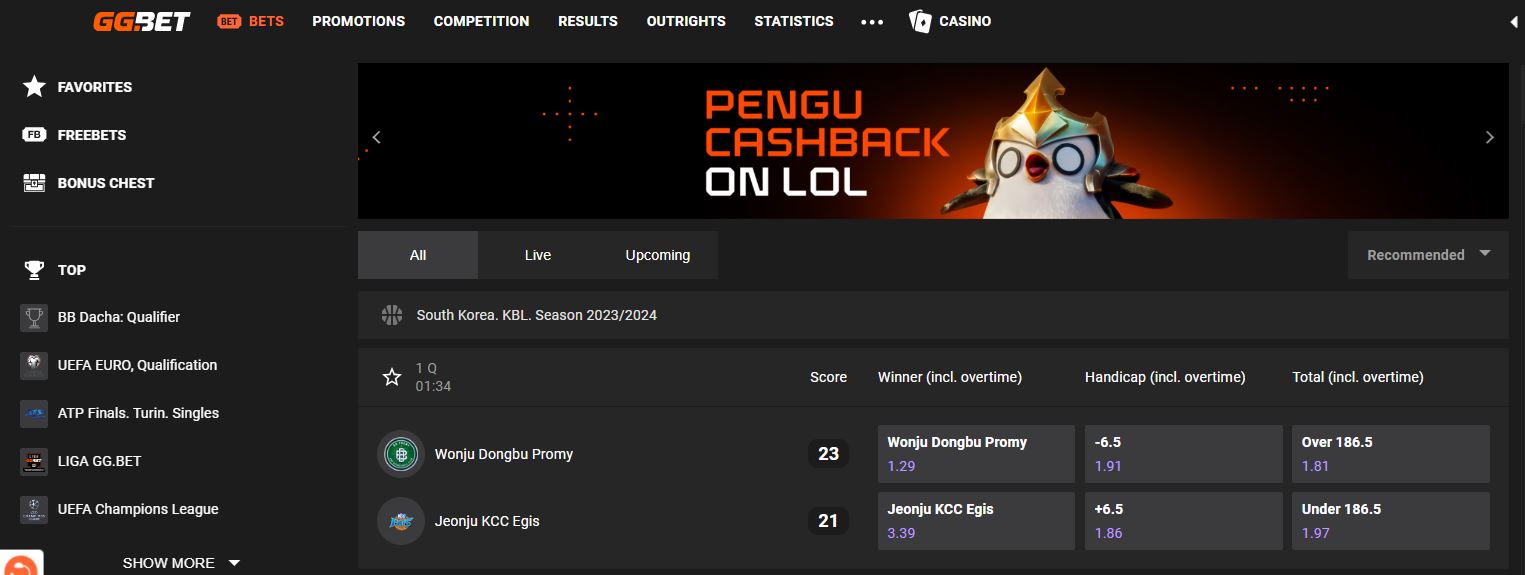1525x575 pixels.
Task: Open the Favorites star icon in sidebar
Action: (34, 87)
